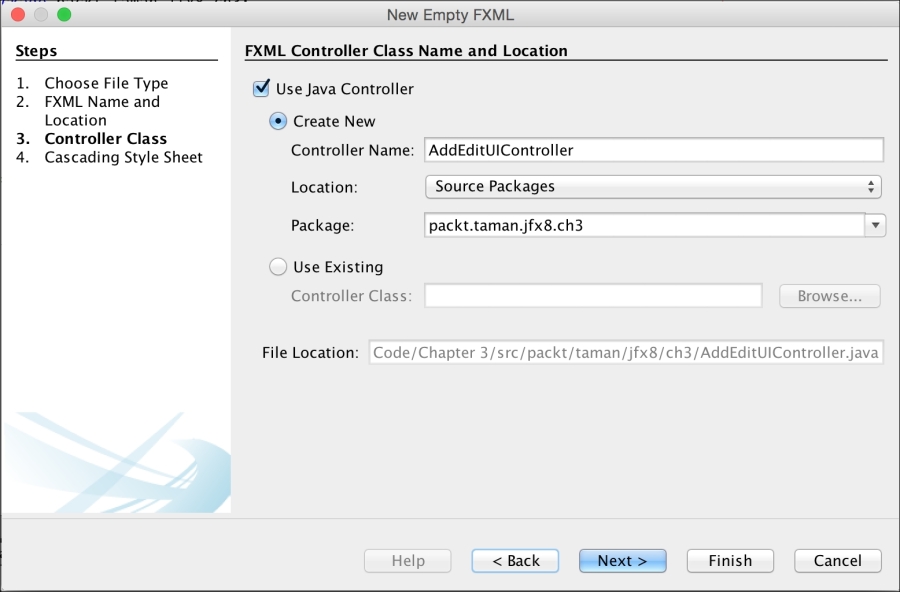900x592 pixels.
Task: Click the Controller Class text field
Action: (x=594, y=296)
